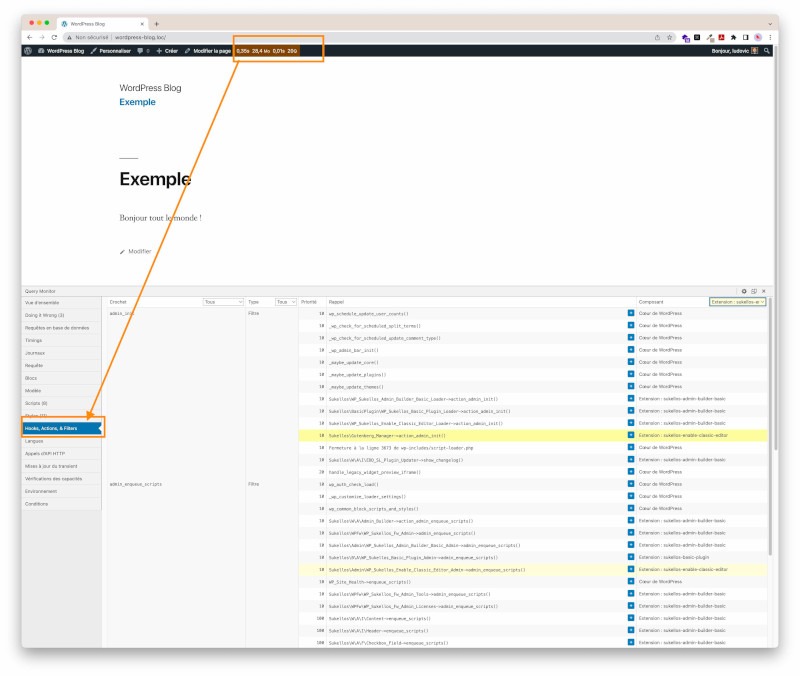Image resolution: width=800 pixels, height=676 pixels.
Task: Bookmark page with the star icon
Action: (x=669, y=37)
